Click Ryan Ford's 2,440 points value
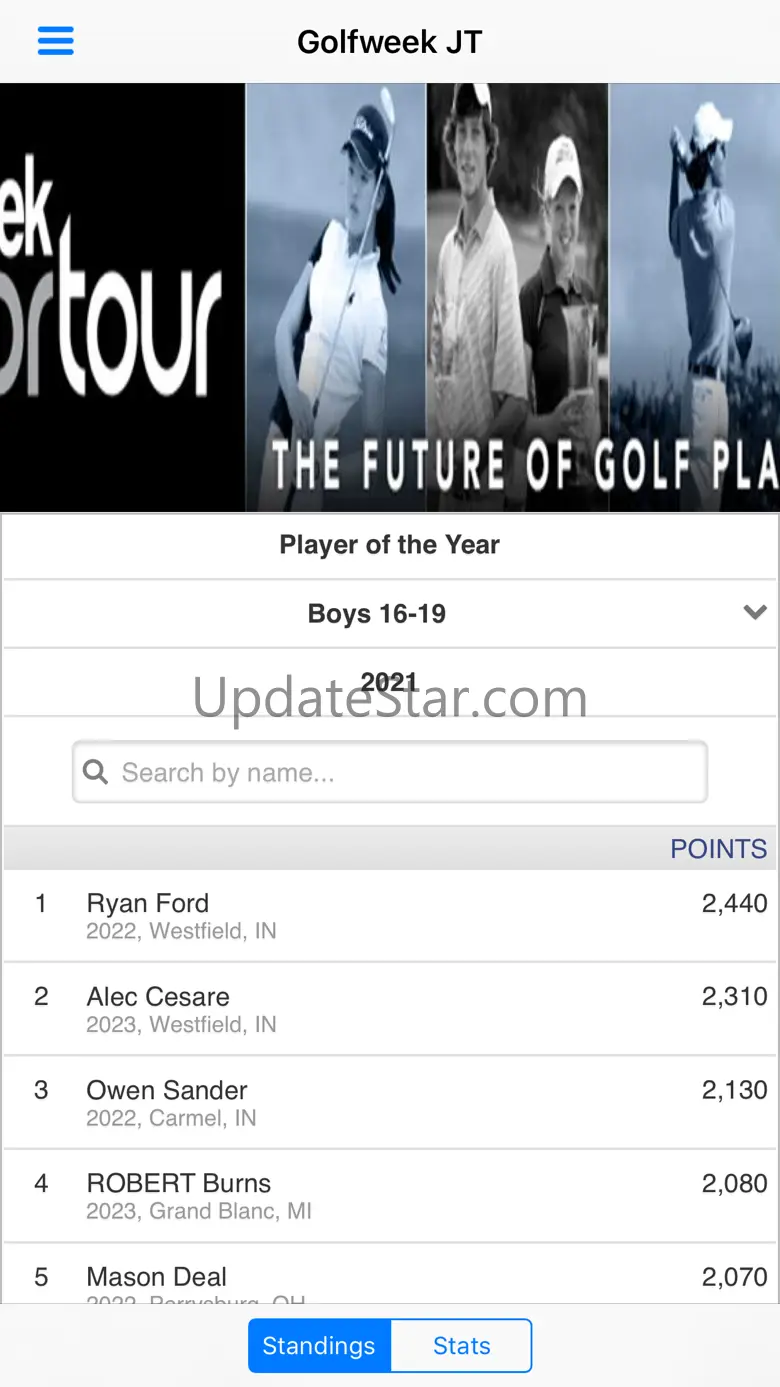The width and height of the screenshot is (780, 1387). click(734, 903)
